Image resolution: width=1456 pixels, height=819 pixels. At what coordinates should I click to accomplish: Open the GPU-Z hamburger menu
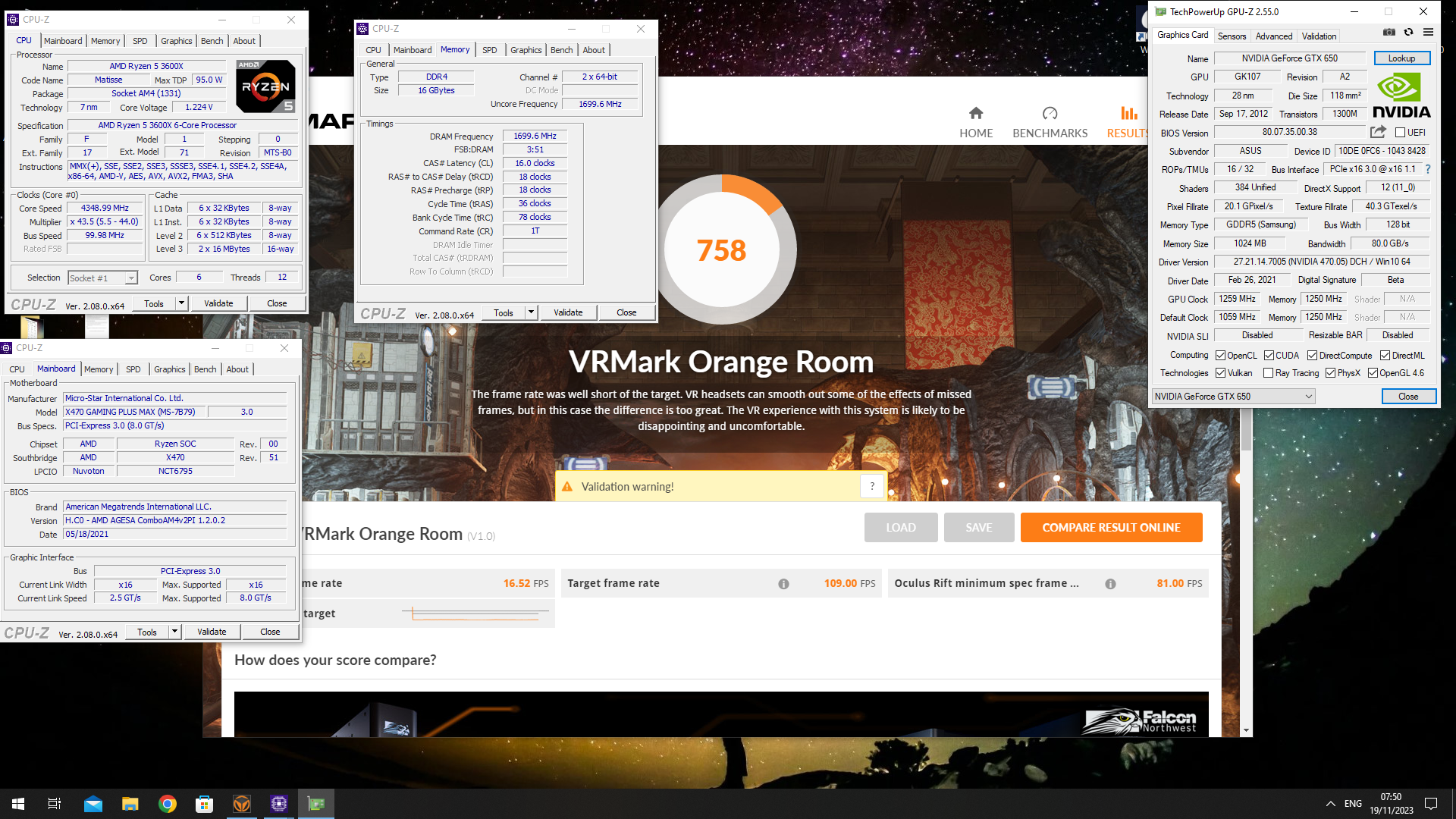[x=1428, y=33]
